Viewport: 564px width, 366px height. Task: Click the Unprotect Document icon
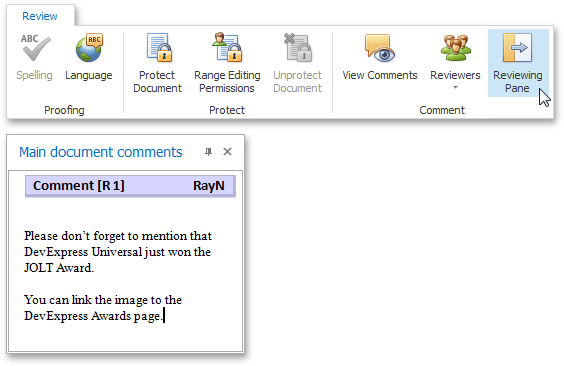[x=298, y=47]
